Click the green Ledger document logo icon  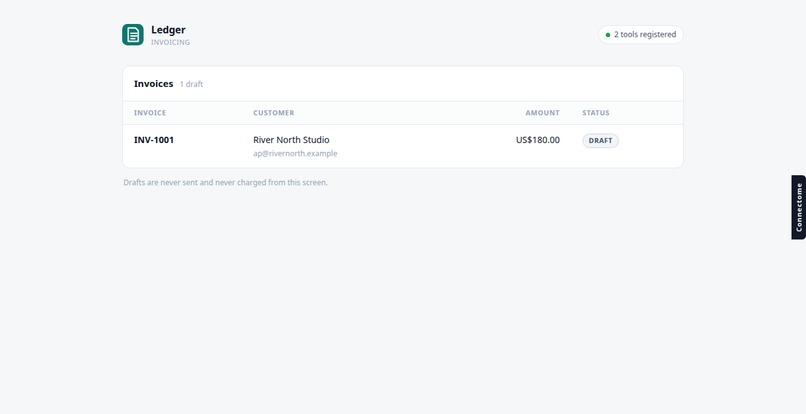tap(133, 34)
